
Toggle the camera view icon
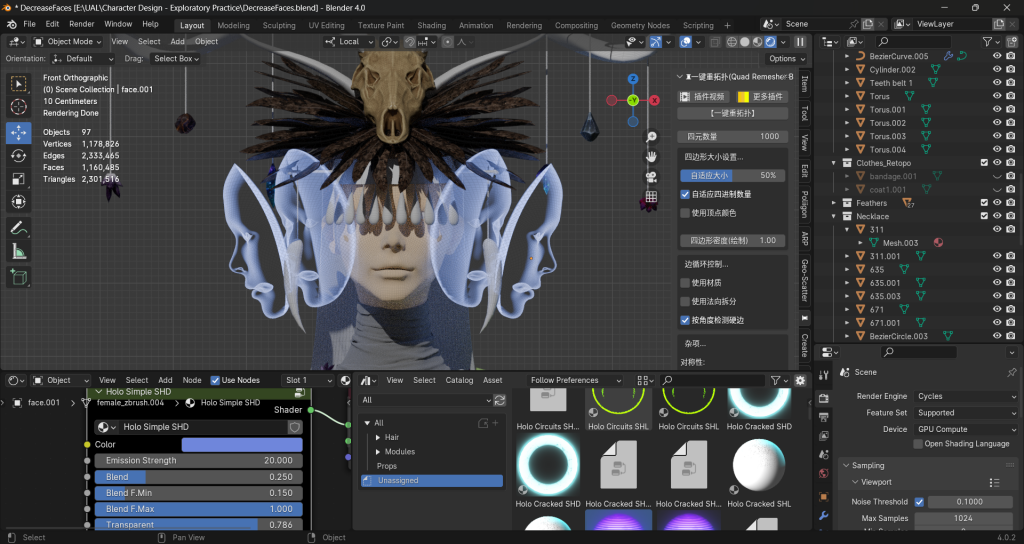click(651, 177)
